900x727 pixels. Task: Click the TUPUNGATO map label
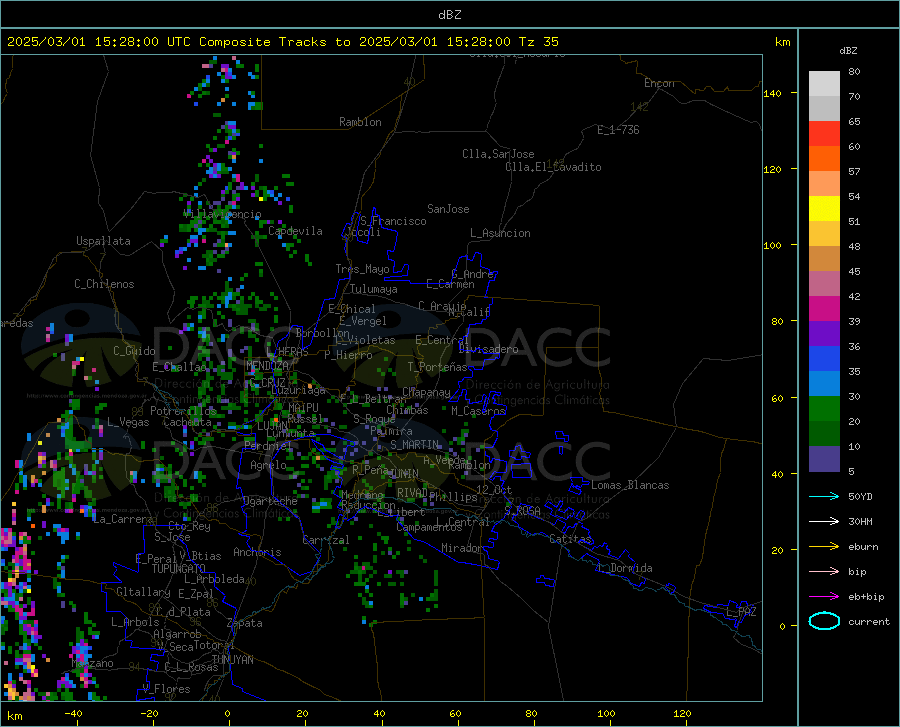click(x=179, y=569)
